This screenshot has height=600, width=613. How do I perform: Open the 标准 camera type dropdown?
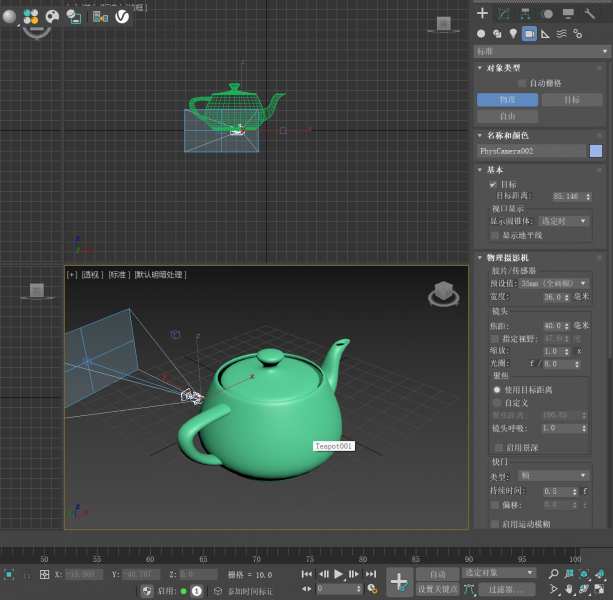[542, 51]
